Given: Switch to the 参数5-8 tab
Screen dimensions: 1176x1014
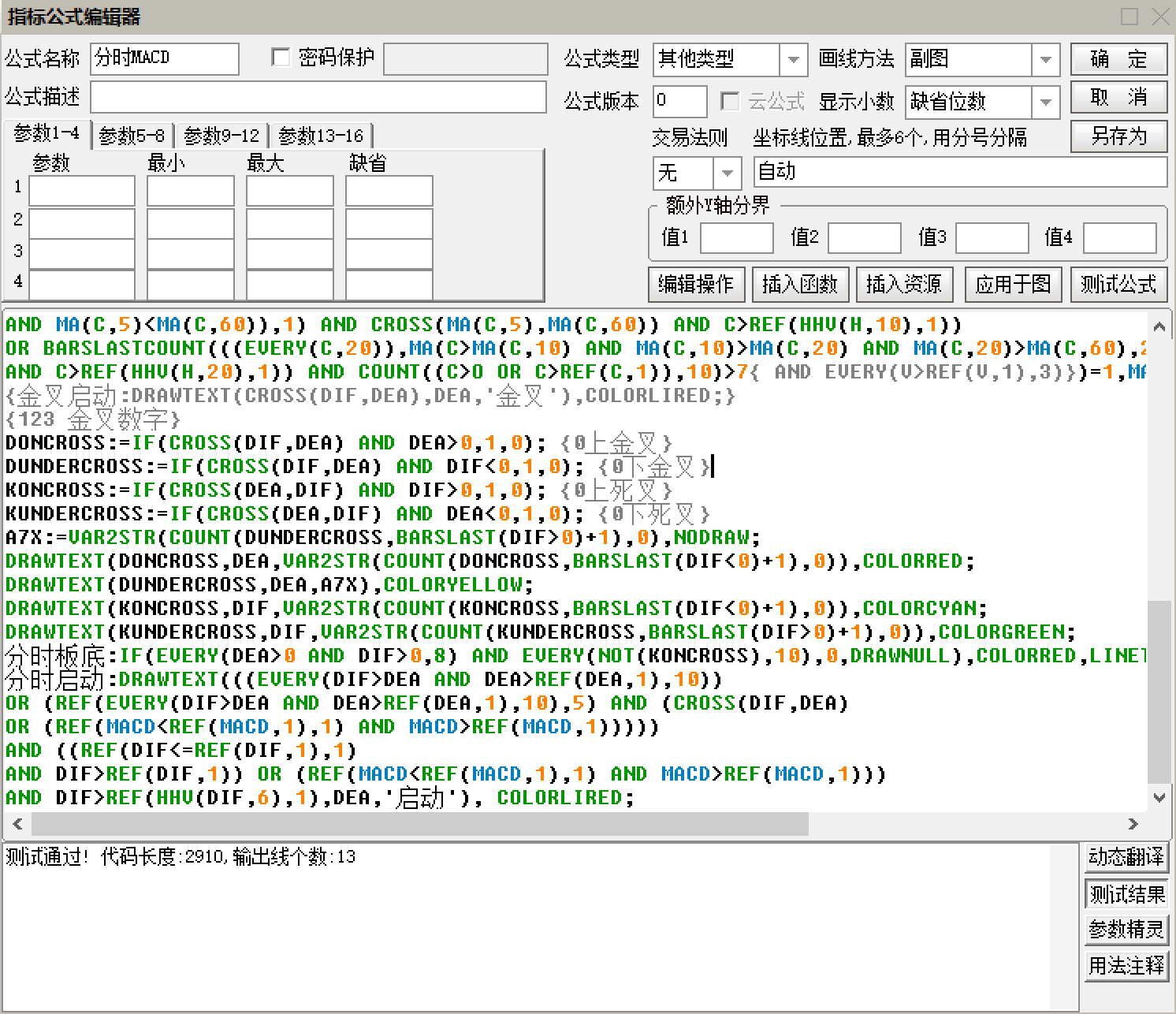Looking at the screenshot, I should (x=132, y=136).
